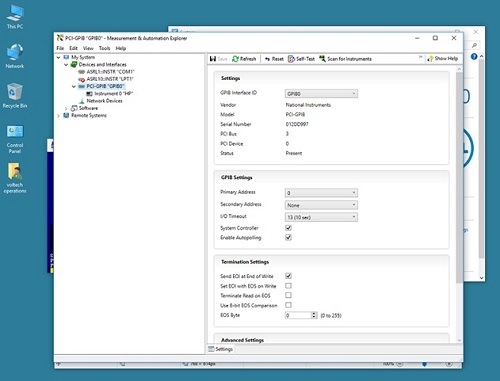Collapse the My System tree node

point(58,57)
